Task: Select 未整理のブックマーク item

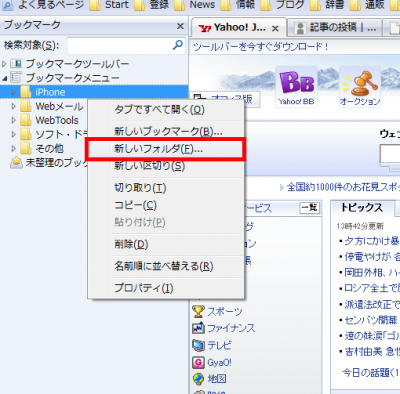Action: pyautogui.click(x=57, y=162)
